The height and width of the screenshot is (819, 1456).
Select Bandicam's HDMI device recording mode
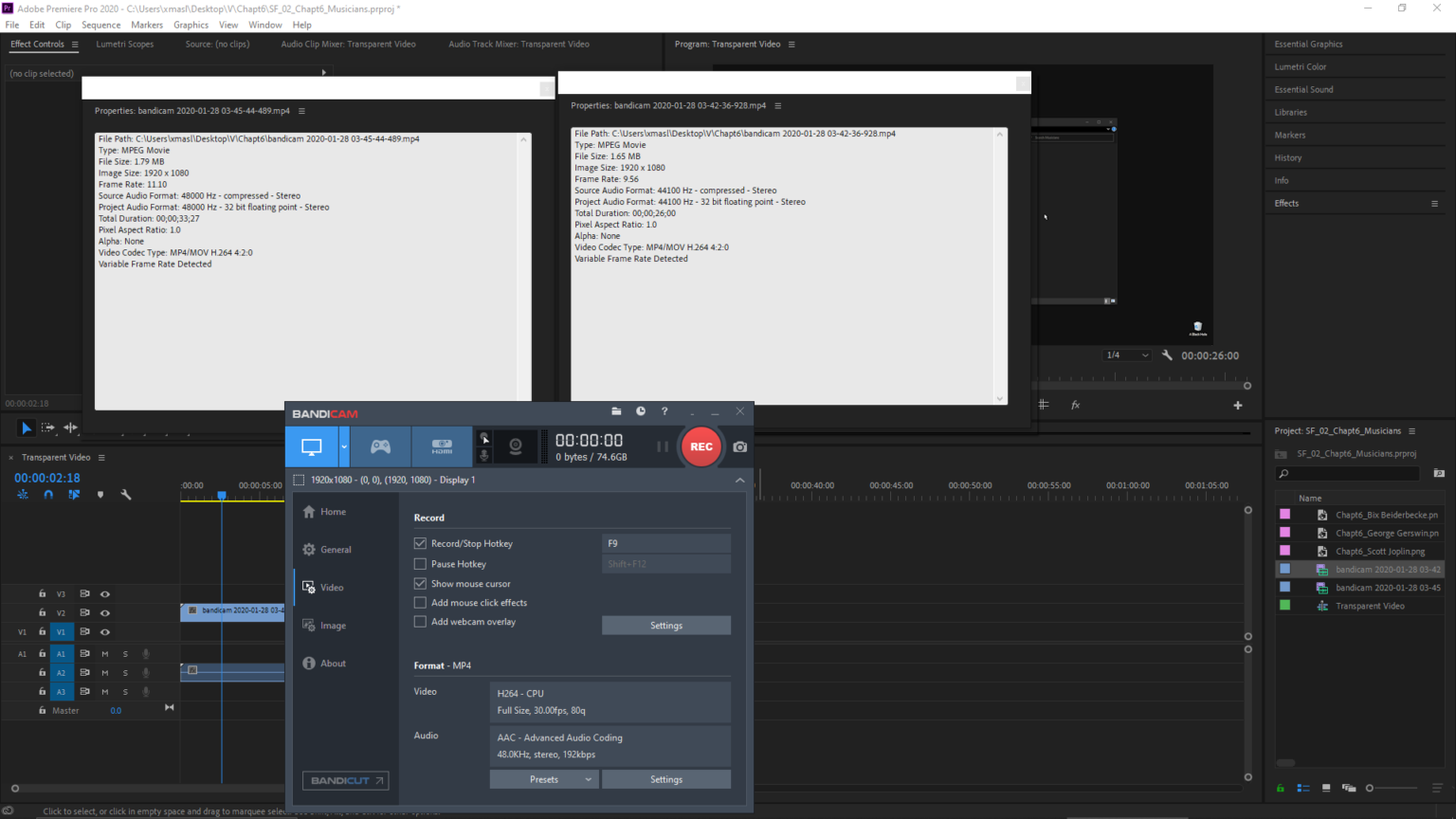click(x=442, y=446)
